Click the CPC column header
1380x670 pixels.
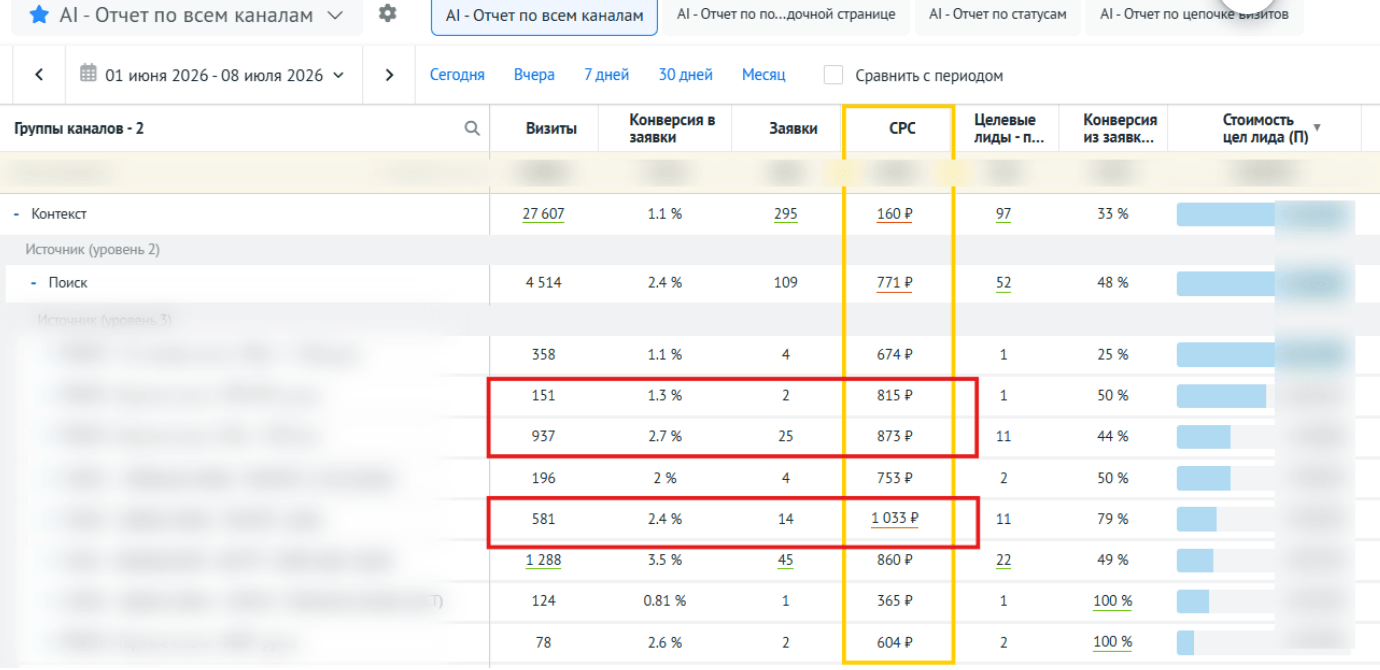(902, 128)
